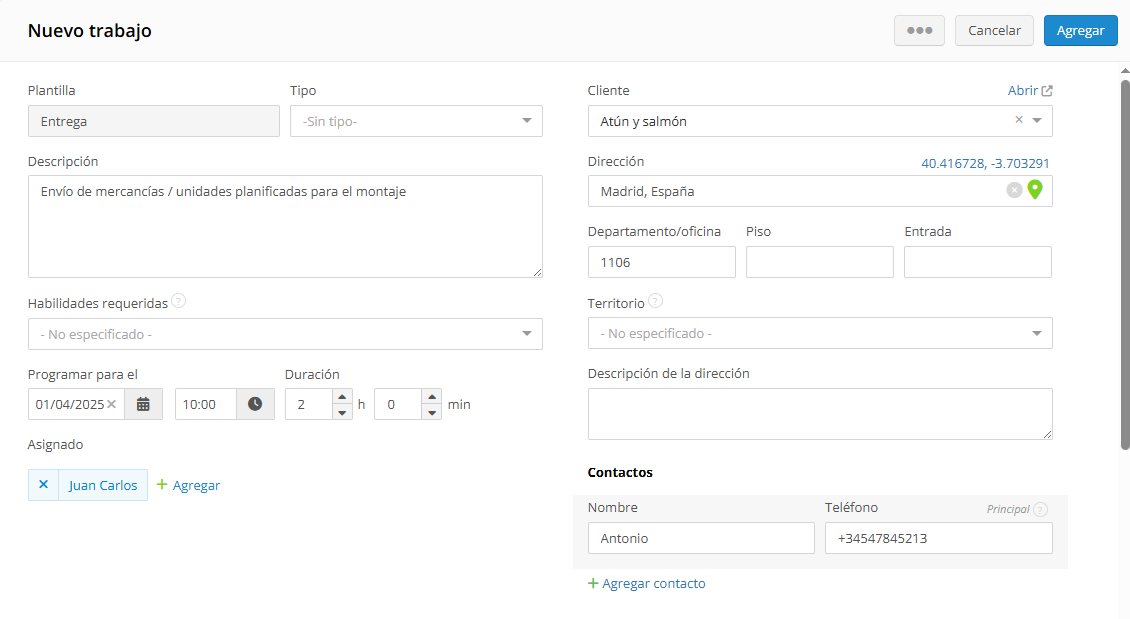This screenshot has height=619, width=1130.
Task: Open the Habilidades requeridas dropdown
Action: pyautogui.click(x=285, y=334)
